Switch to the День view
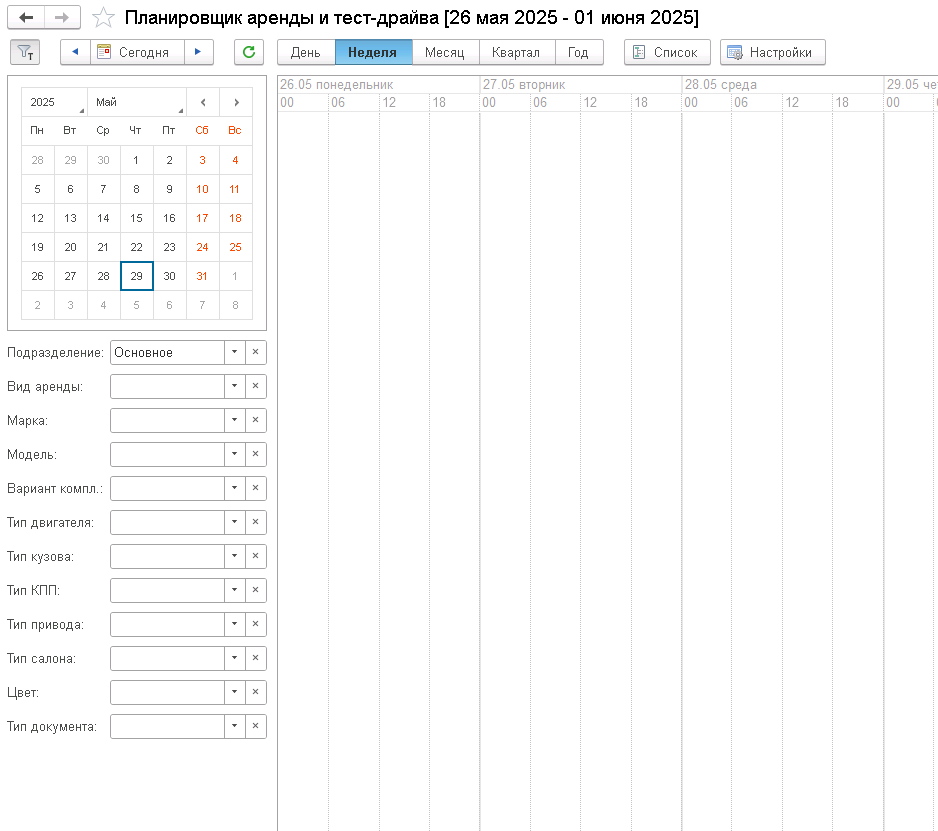 (306, 52)
